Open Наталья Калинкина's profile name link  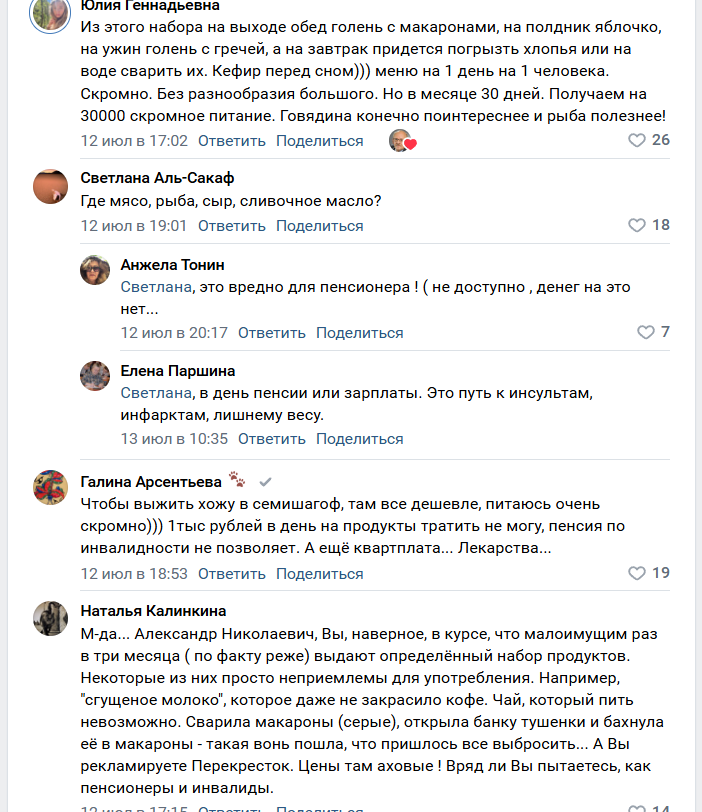click(x=153, y=611)
